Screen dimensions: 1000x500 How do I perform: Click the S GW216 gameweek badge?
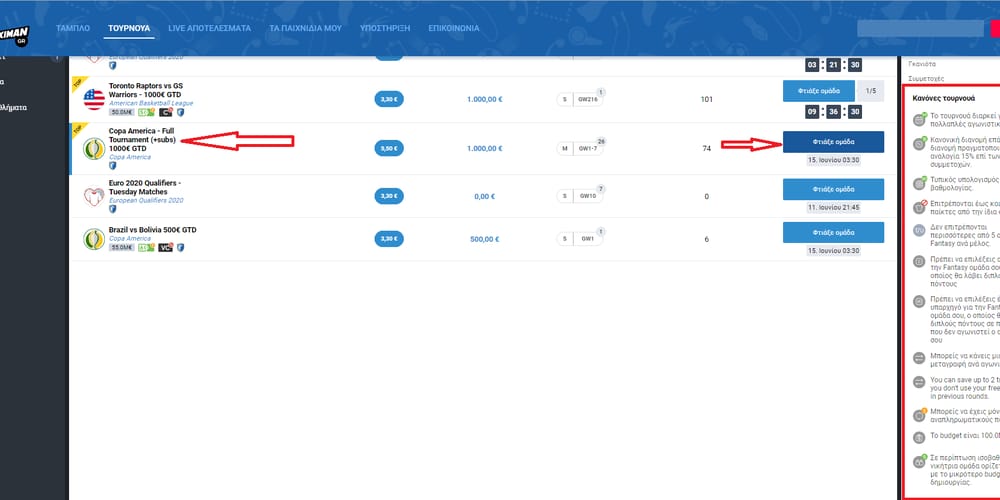coord(579,99)
